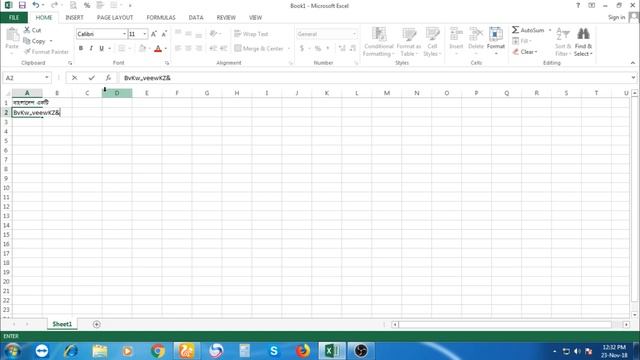Open the Format cells button in Cells group
The image size is (640, 360).
point(496,41)
